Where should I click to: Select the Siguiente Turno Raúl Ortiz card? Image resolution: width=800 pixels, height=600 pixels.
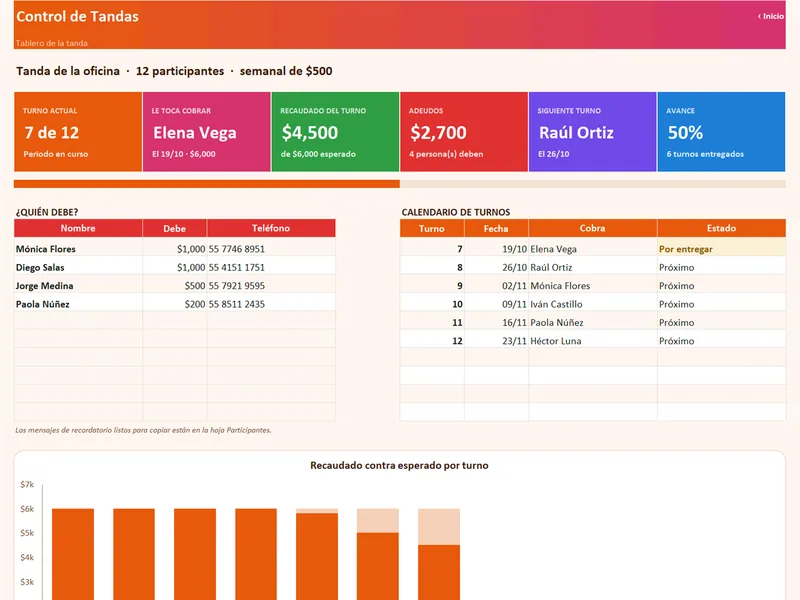(592, 132)
